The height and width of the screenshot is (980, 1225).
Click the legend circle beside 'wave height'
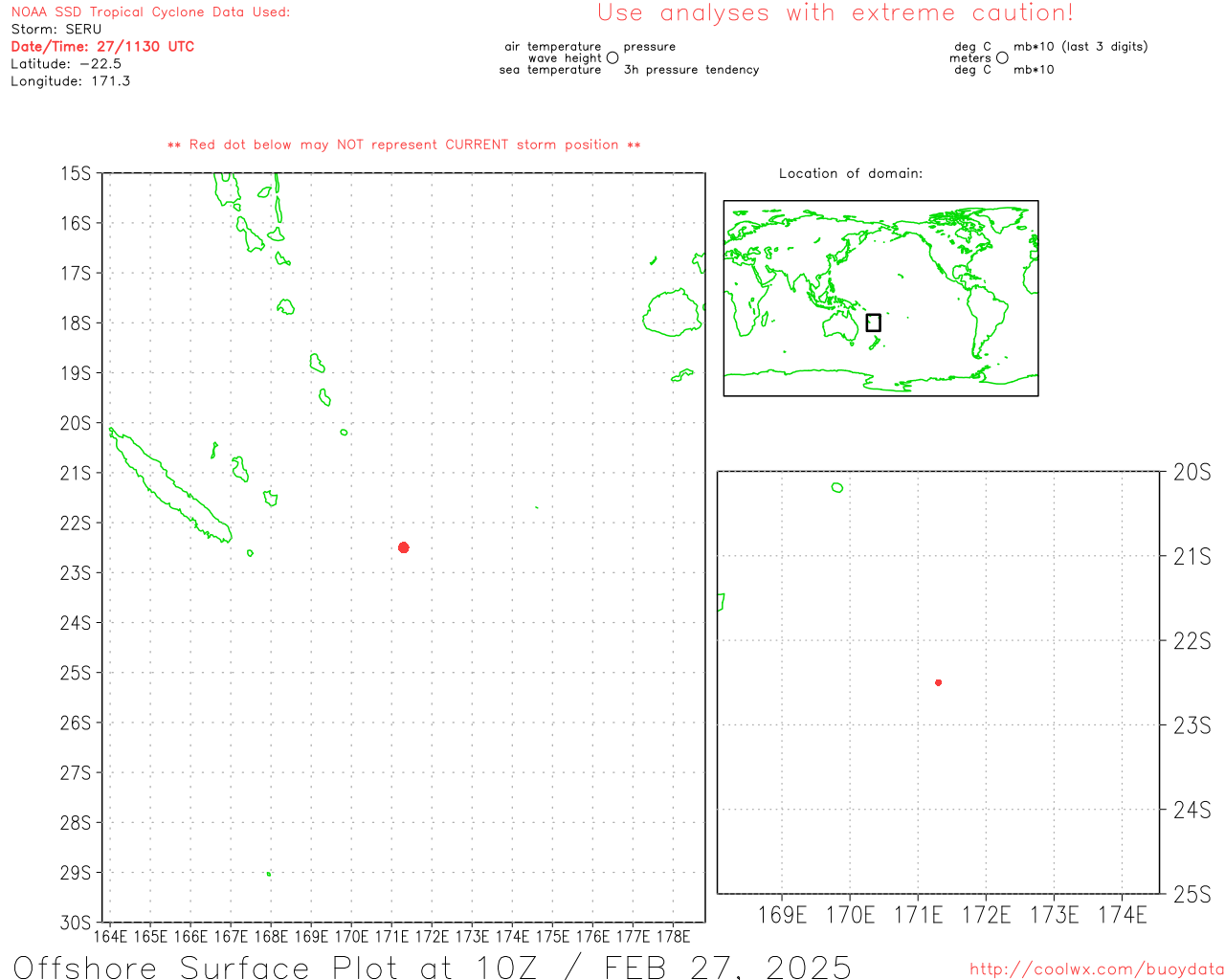click(x=612, y=57)
